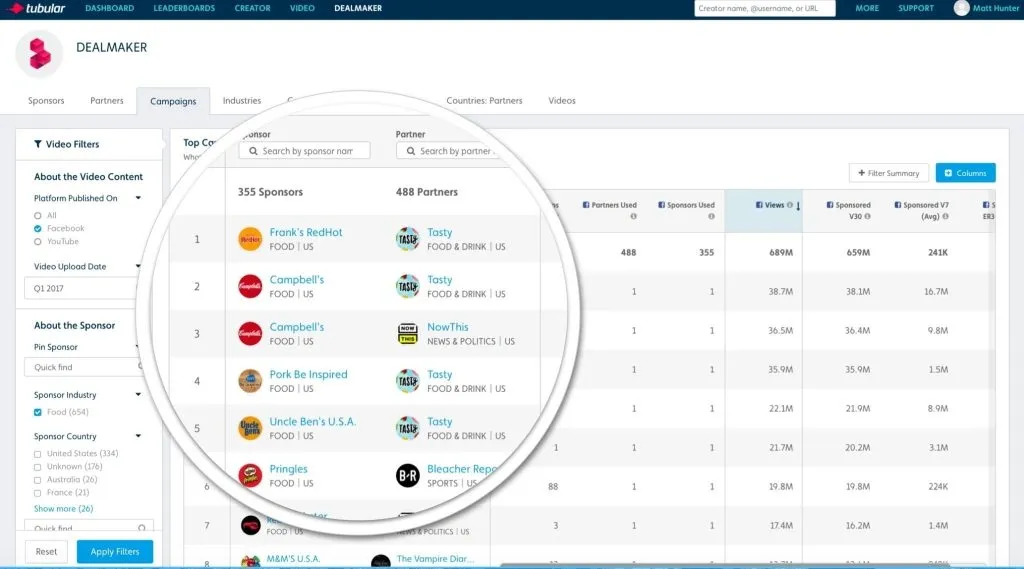Collapse the Sponsor Industry section

(x=138, y=395)
